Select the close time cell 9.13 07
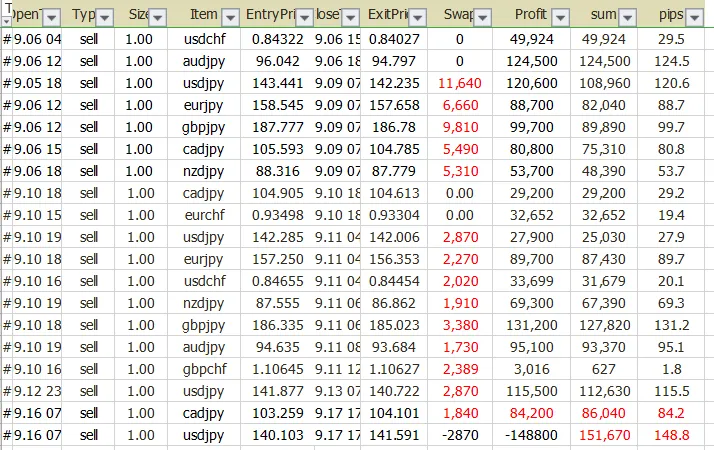 (x=337, y=391)
